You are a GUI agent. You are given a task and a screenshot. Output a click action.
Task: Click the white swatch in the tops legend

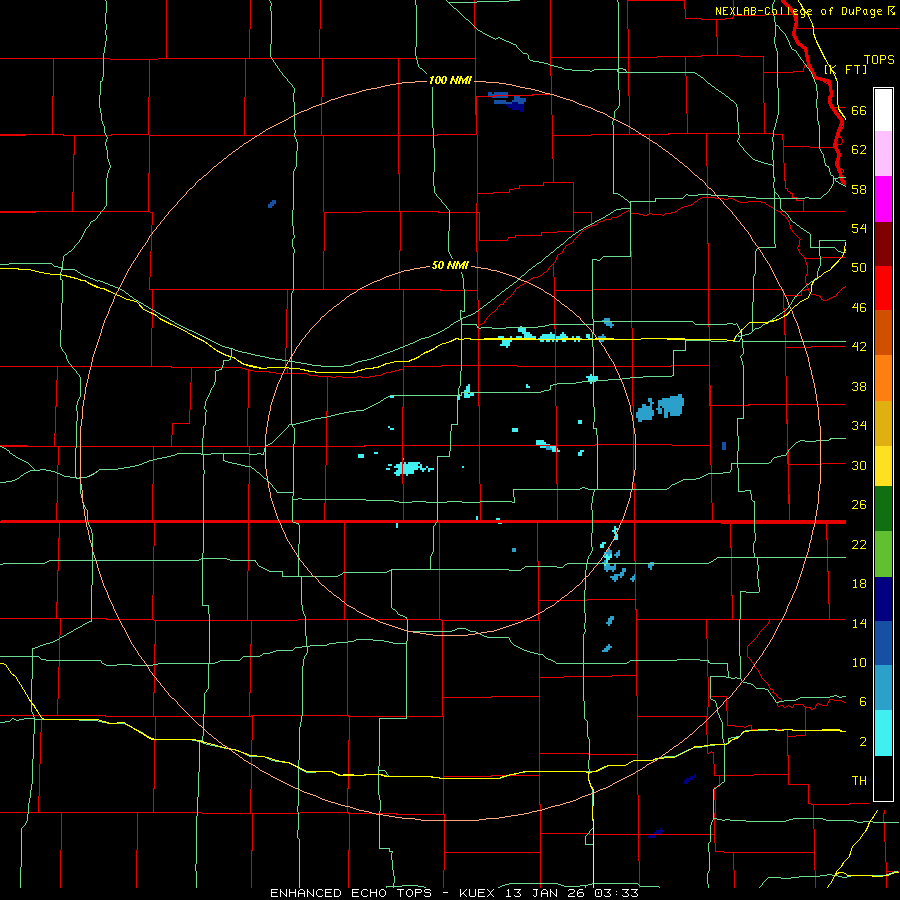point(883,110)
